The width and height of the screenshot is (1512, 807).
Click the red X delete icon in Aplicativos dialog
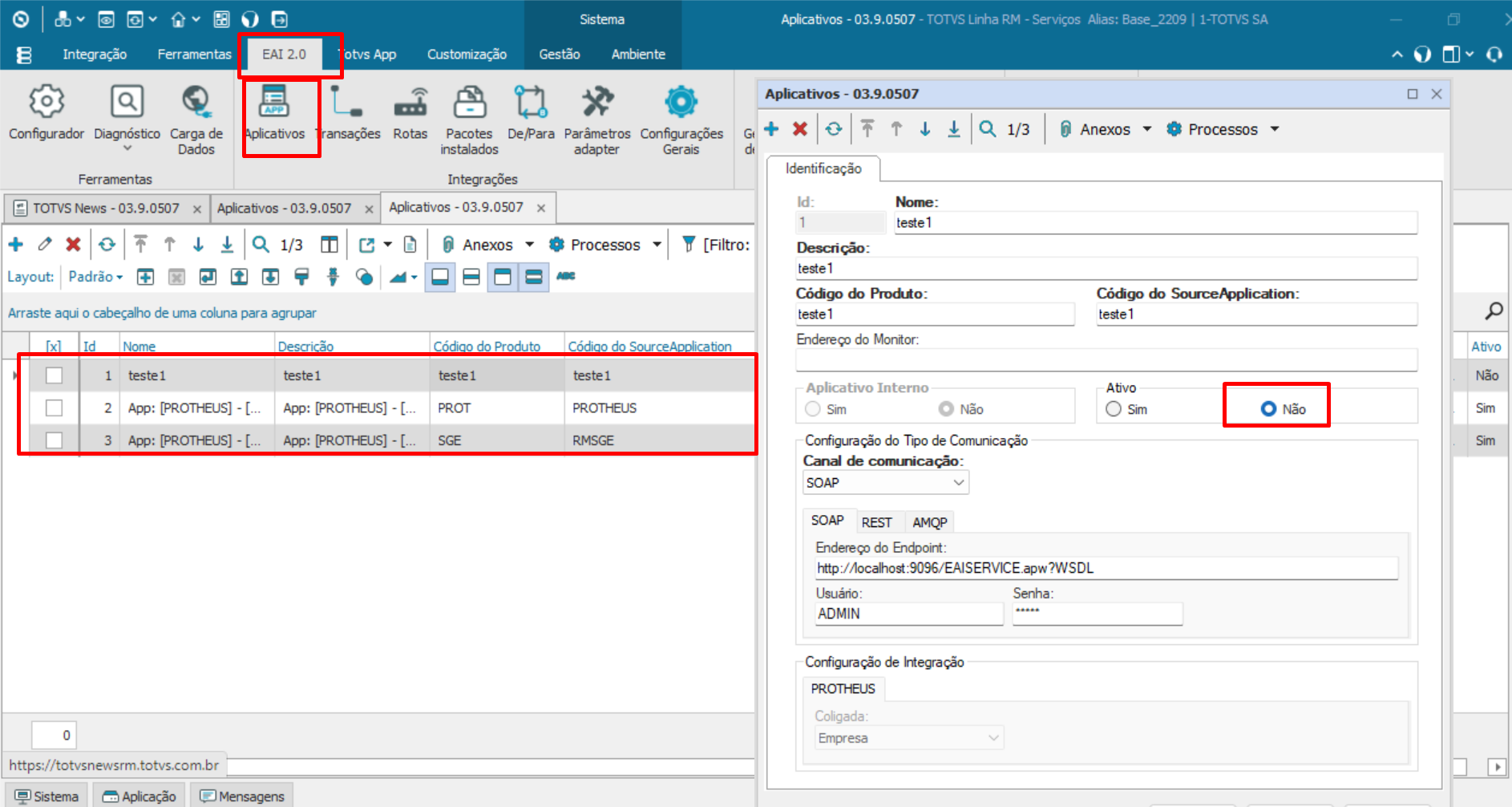tap(800, 129)
